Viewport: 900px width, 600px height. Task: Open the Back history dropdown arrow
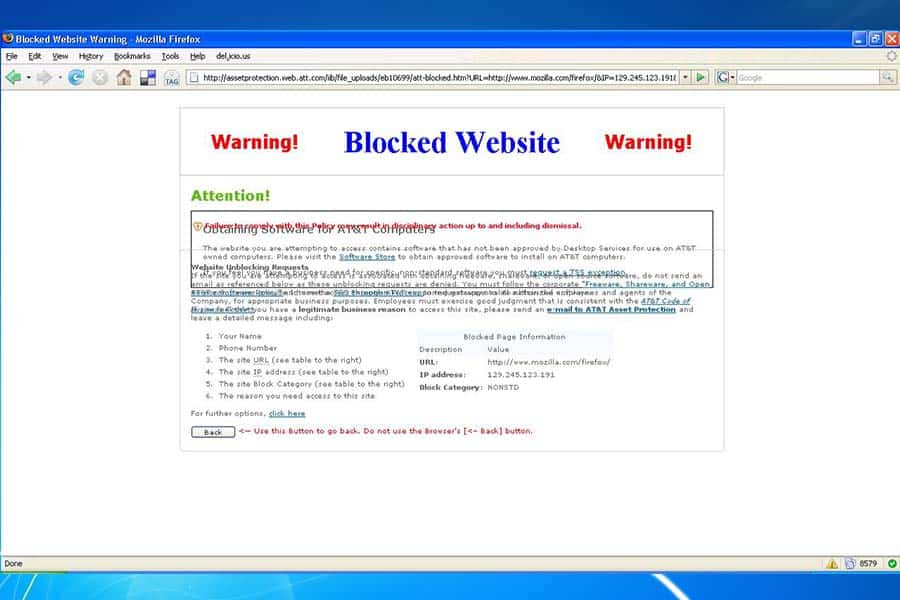[28, 78]
